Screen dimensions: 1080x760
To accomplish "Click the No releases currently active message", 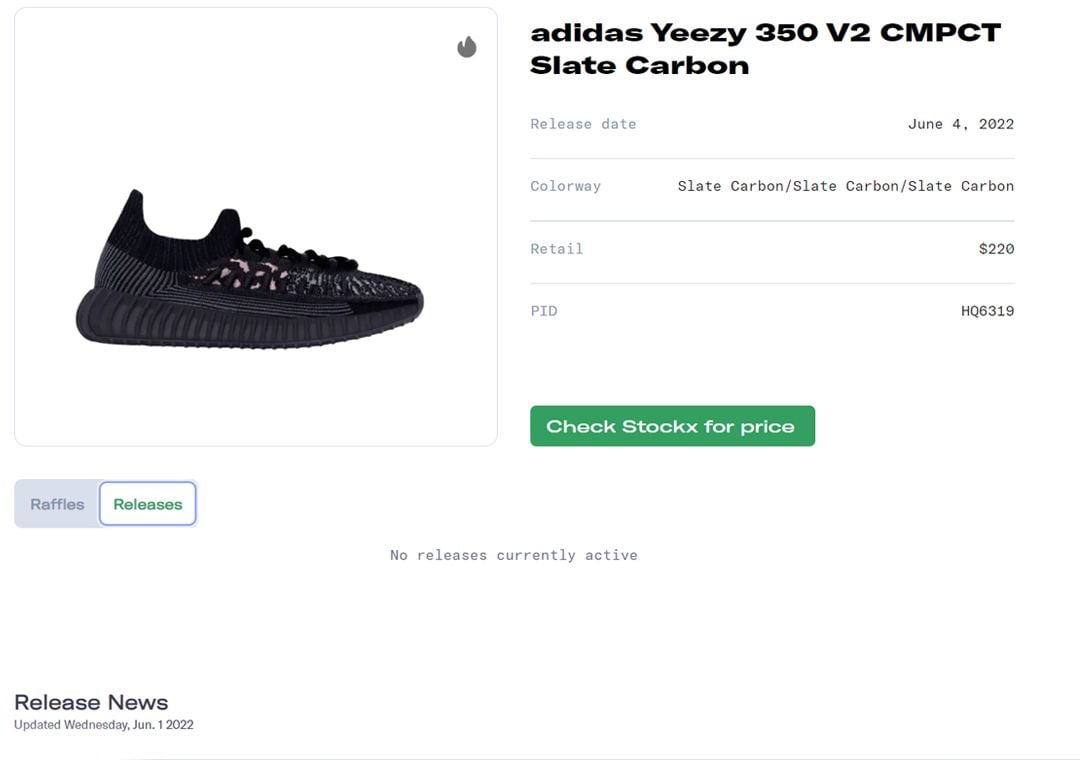I will pos(513,555).
